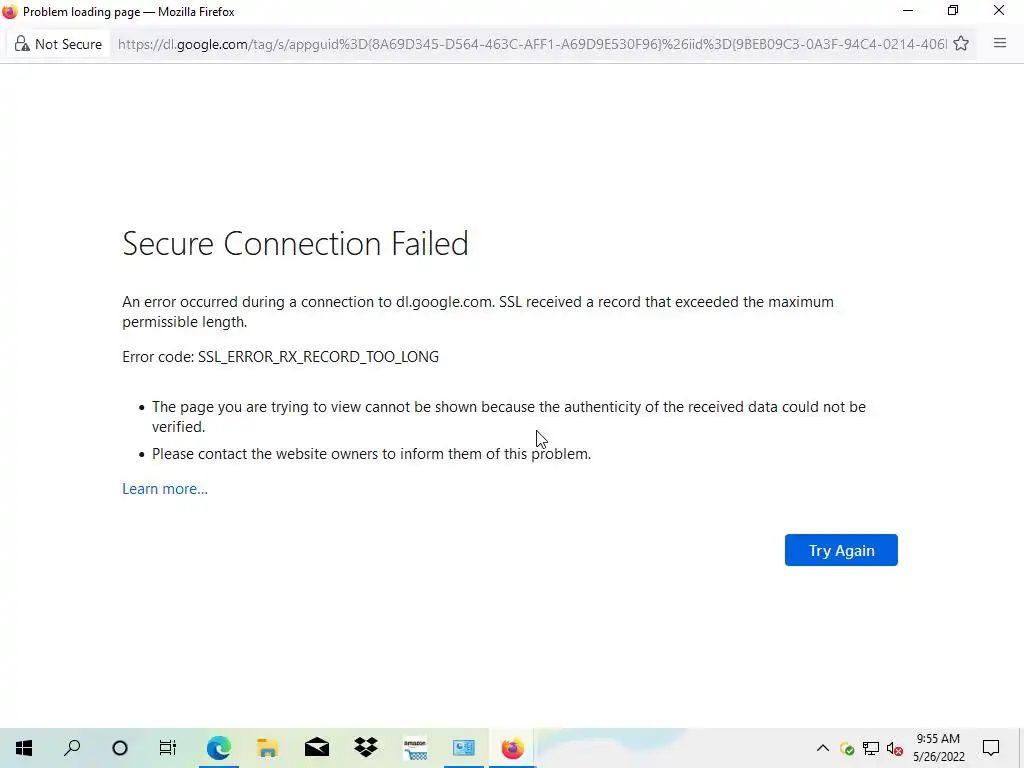Switch to Firefox on the taskbar
Screen dimensions: 1024x768
pyautogui.click(x=513, y=748)
